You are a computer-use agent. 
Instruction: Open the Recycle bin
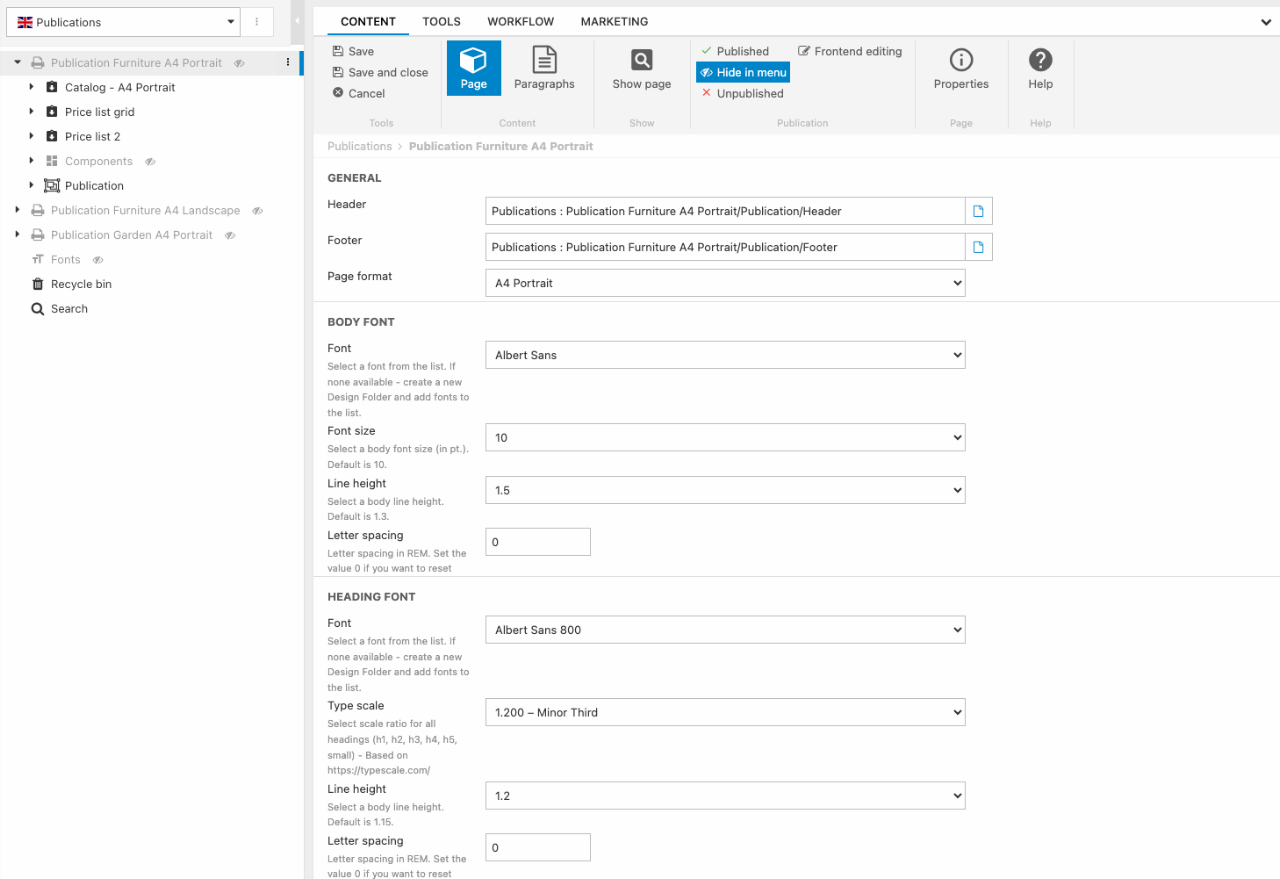click(x=81, y=284)
